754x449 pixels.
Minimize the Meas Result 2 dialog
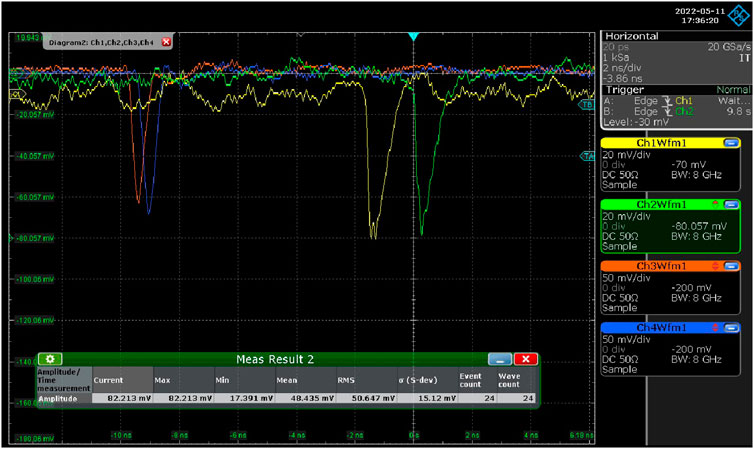point(500,359)
